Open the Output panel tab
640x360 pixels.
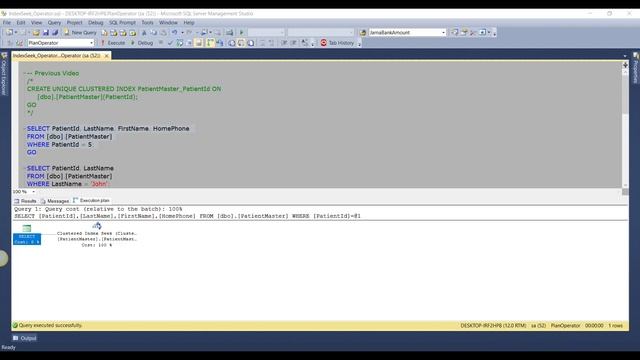(24, 338)
